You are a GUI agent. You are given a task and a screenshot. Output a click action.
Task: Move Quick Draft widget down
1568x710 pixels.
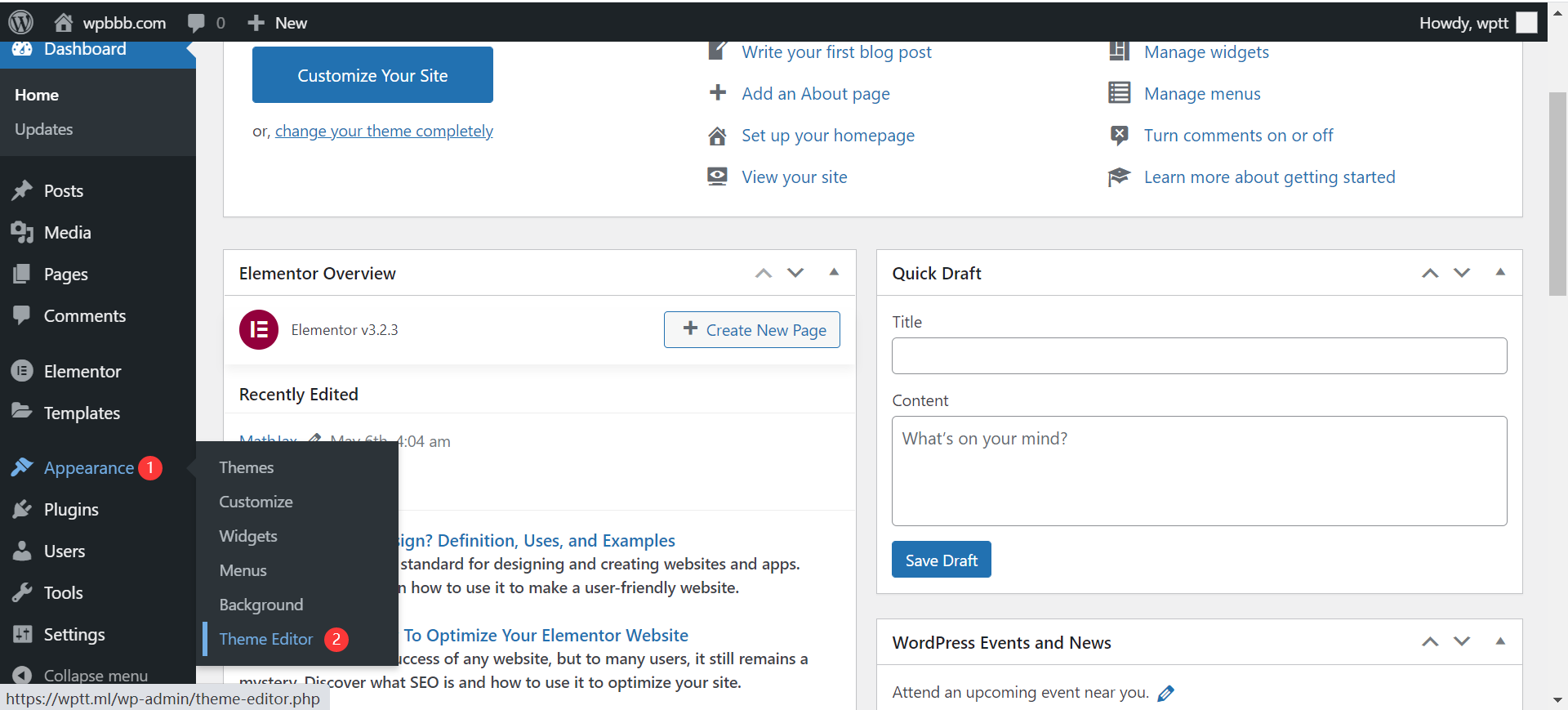pyautogui.click(x=1462, y=273)
